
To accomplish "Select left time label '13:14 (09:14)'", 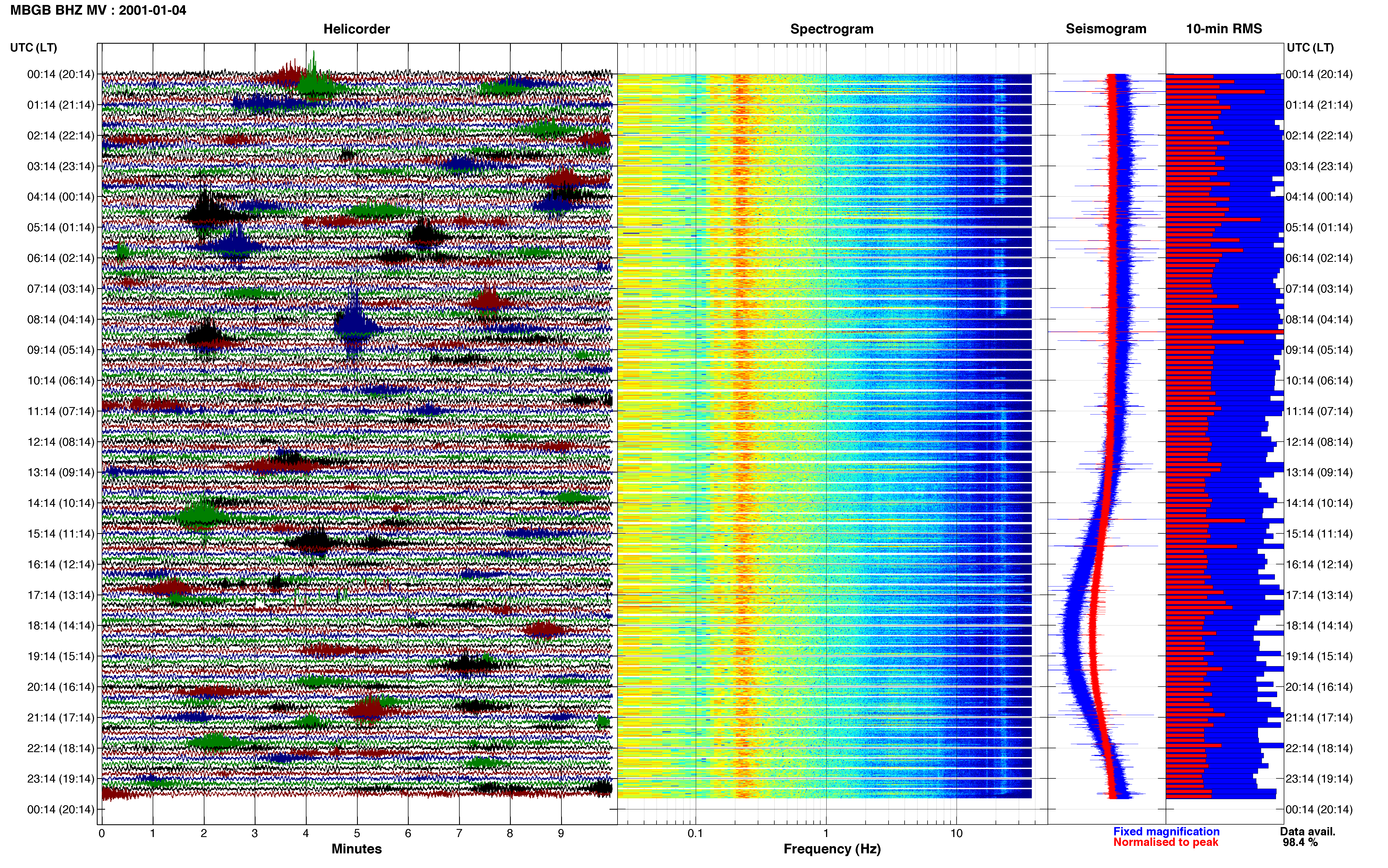I will [x=61, y=473].
